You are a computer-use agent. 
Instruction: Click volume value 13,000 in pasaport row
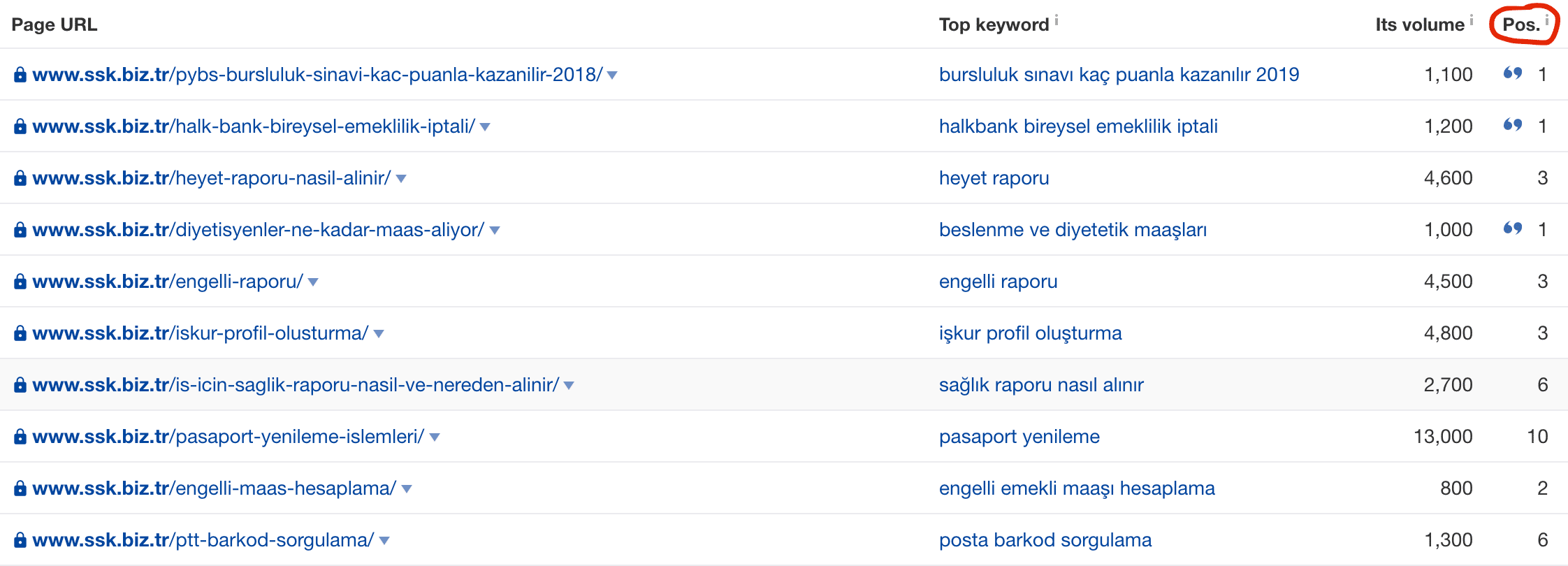pos(1443,437)
